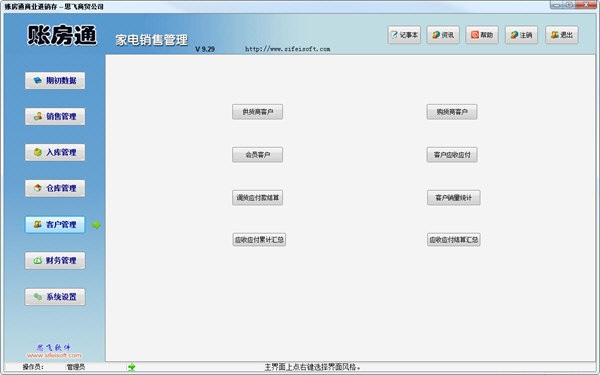Click the 注销 log-off button
The image size is (600, 375).
point(521,35)
